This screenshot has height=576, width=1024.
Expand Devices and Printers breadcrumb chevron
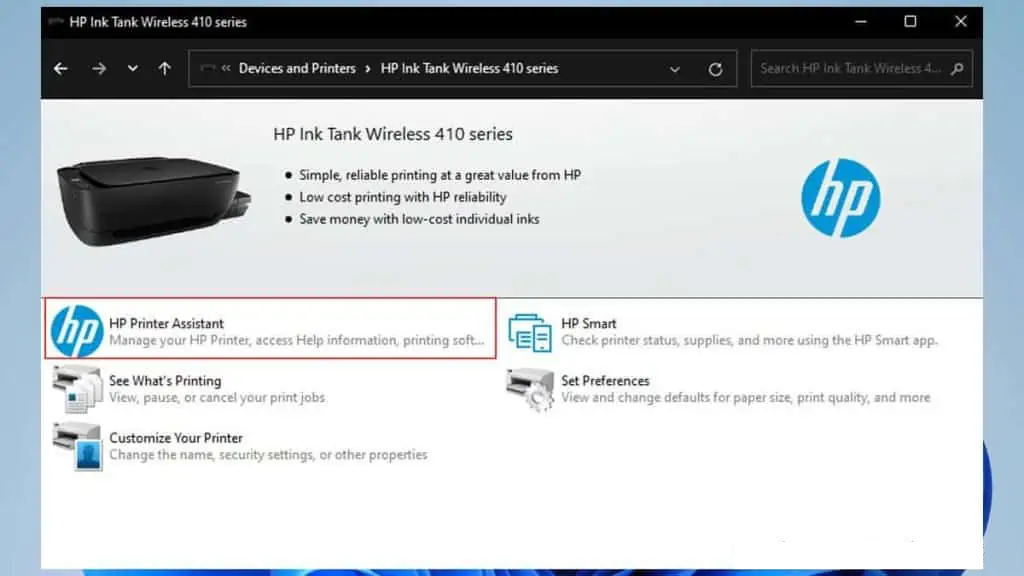click(x=368, y=69)
